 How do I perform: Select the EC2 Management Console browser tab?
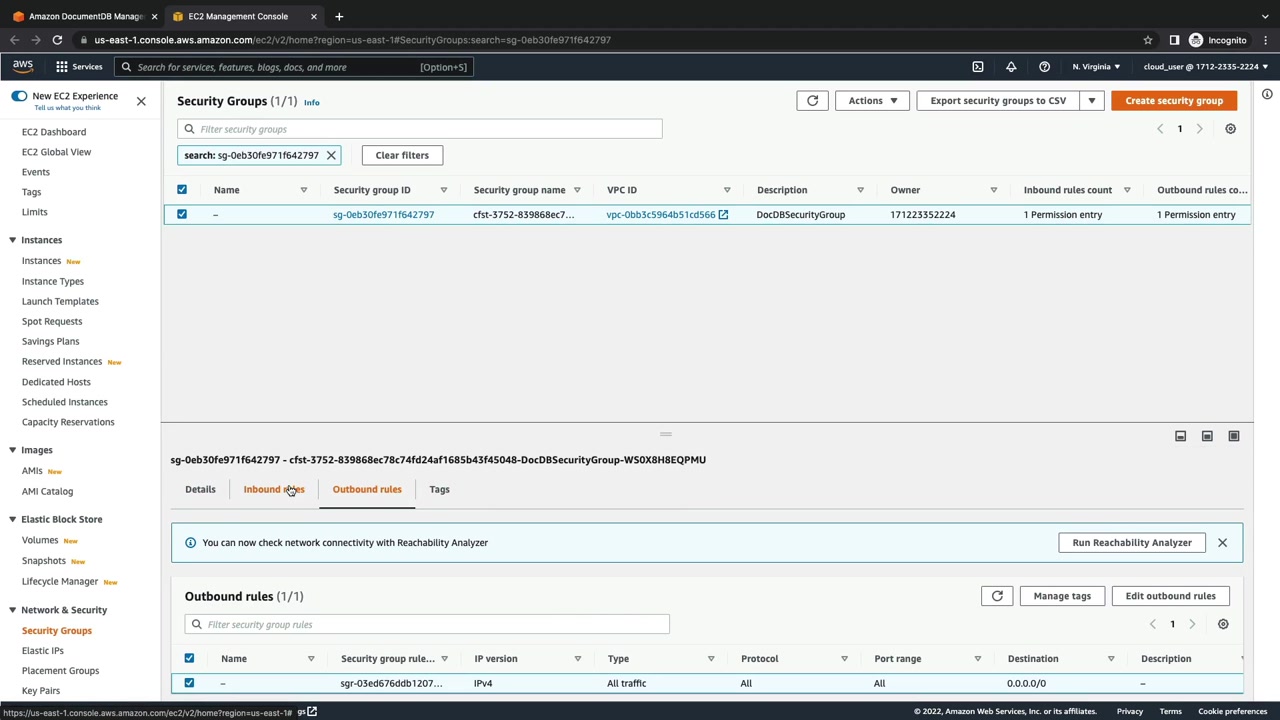tap(245, 16)
